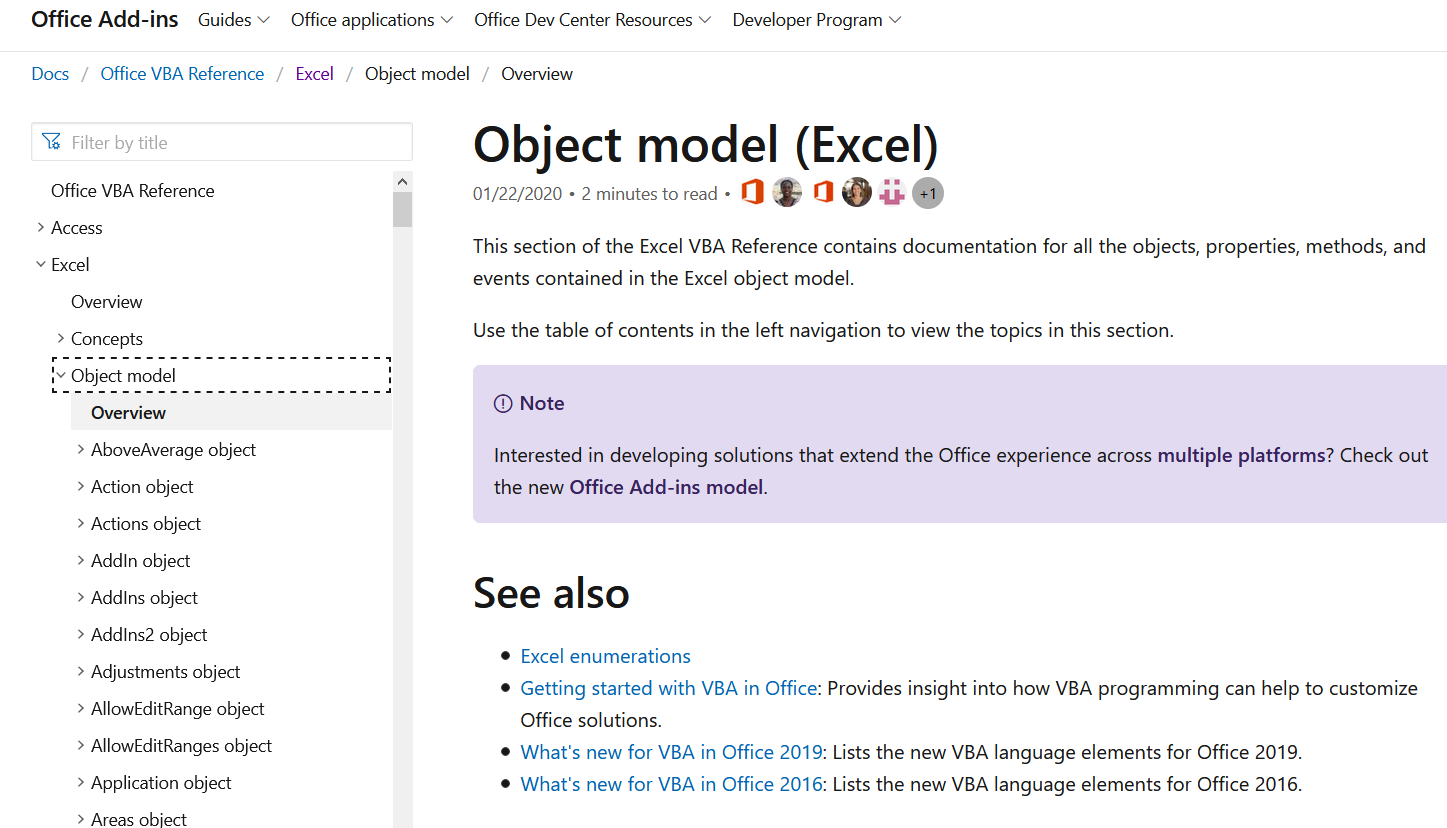Open the Guides dropdown menu
The width and height of the screenshot is (1447, 828).
[234, 20]
